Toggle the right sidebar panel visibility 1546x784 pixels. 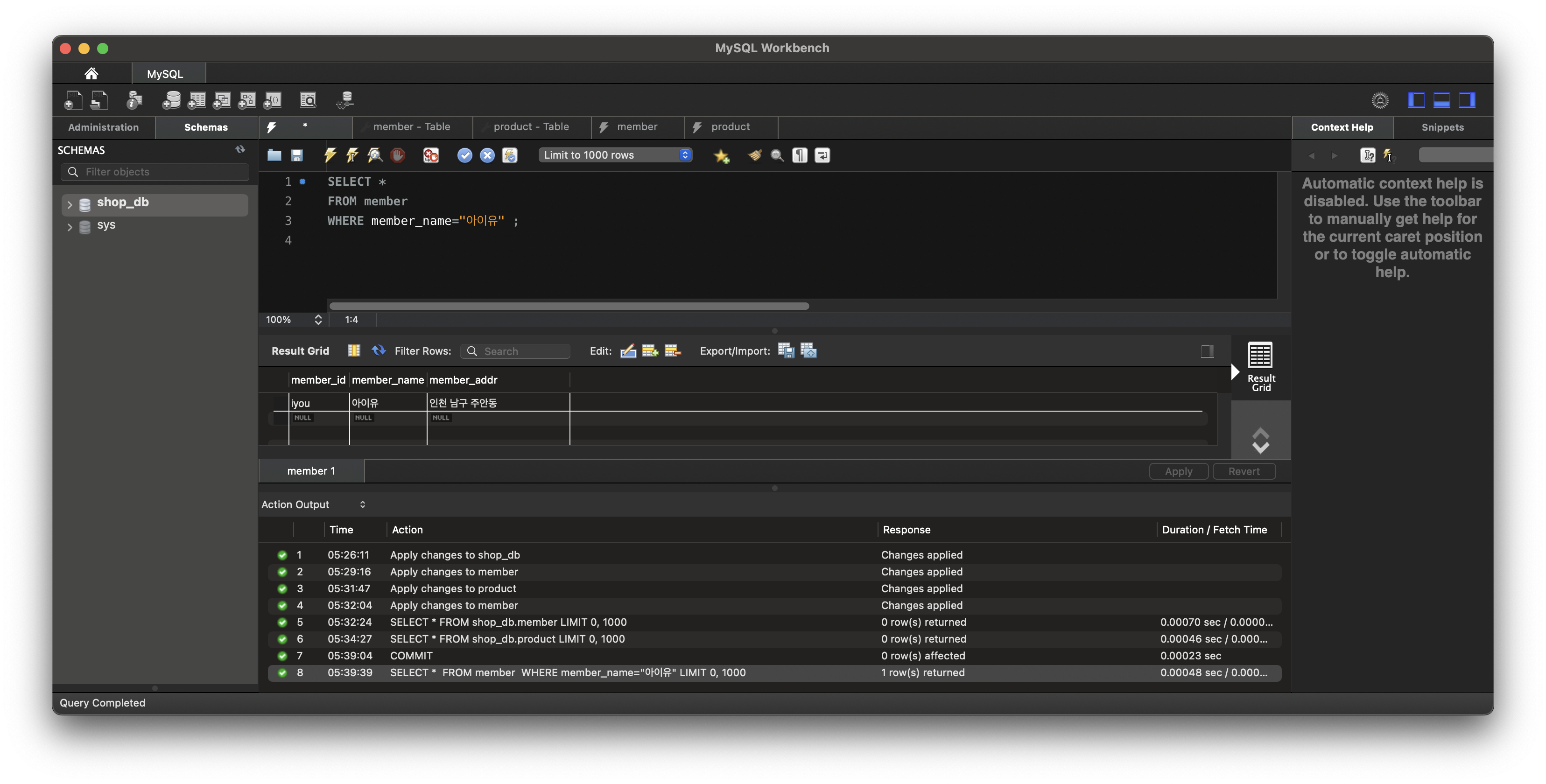click(x=1467, y=100)
